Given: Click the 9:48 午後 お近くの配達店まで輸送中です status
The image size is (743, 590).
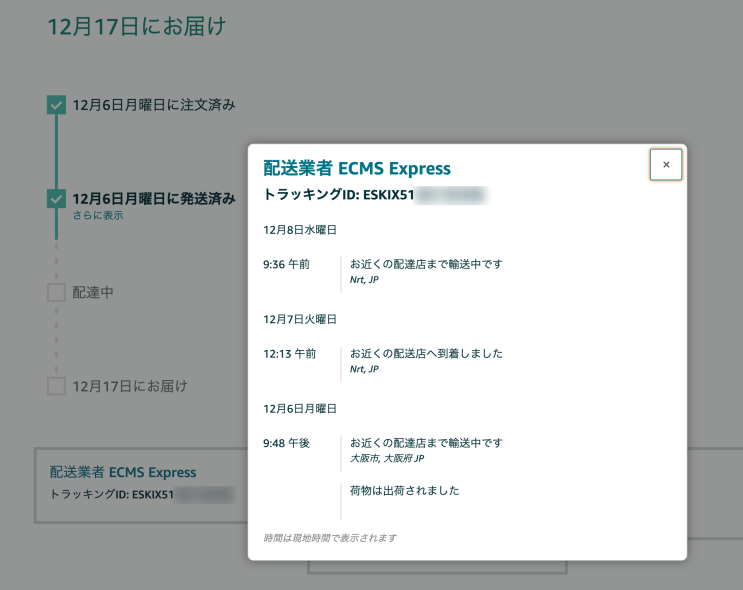Looking at the screenshot, I should click(426, 443).
